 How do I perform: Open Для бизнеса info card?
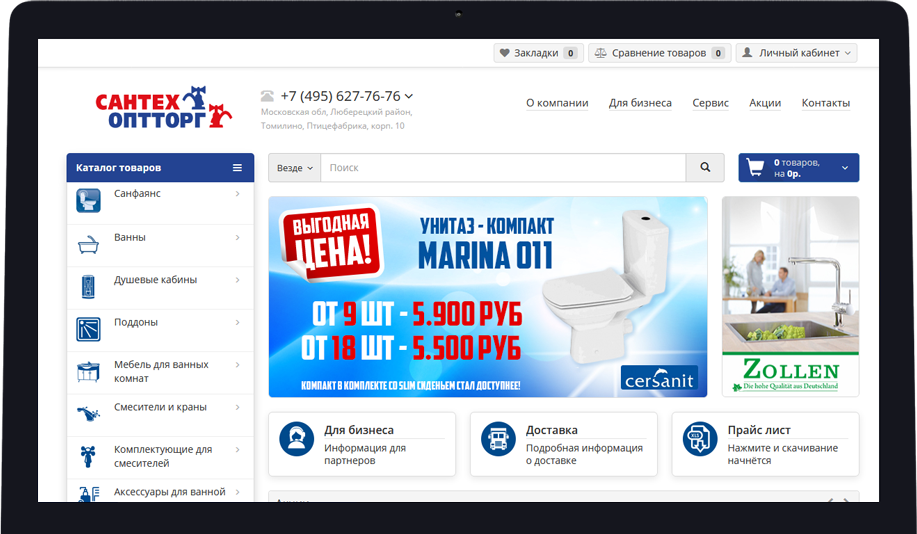(362, 445)
